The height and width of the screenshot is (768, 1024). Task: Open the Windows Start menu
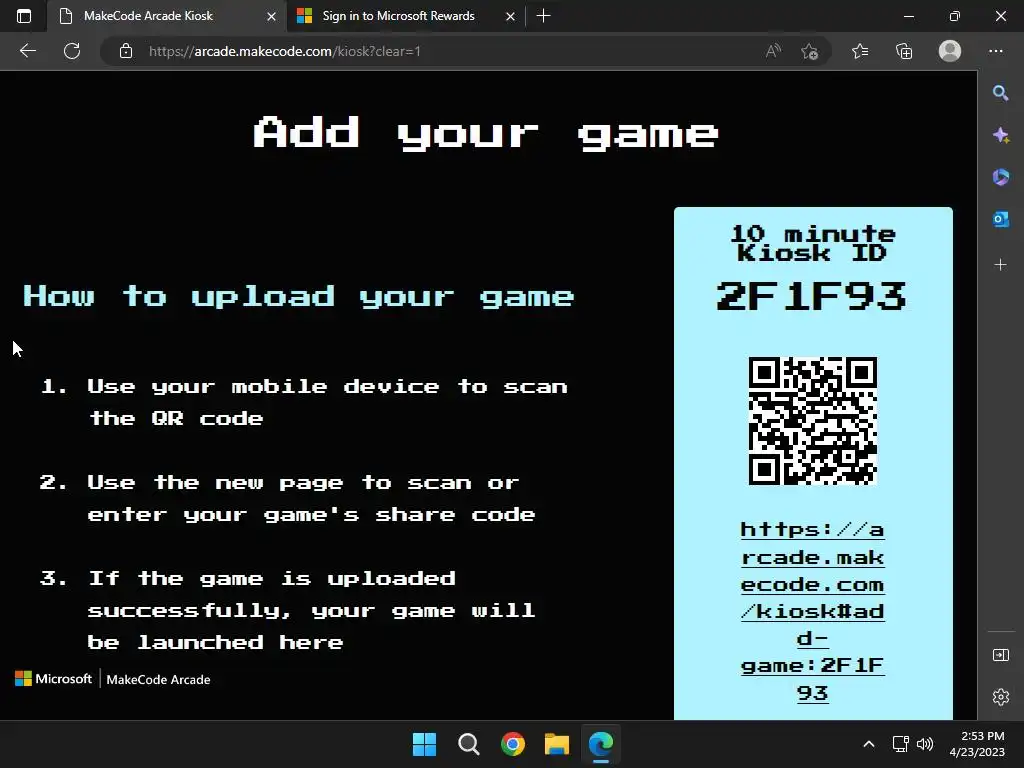click(424, 744)
